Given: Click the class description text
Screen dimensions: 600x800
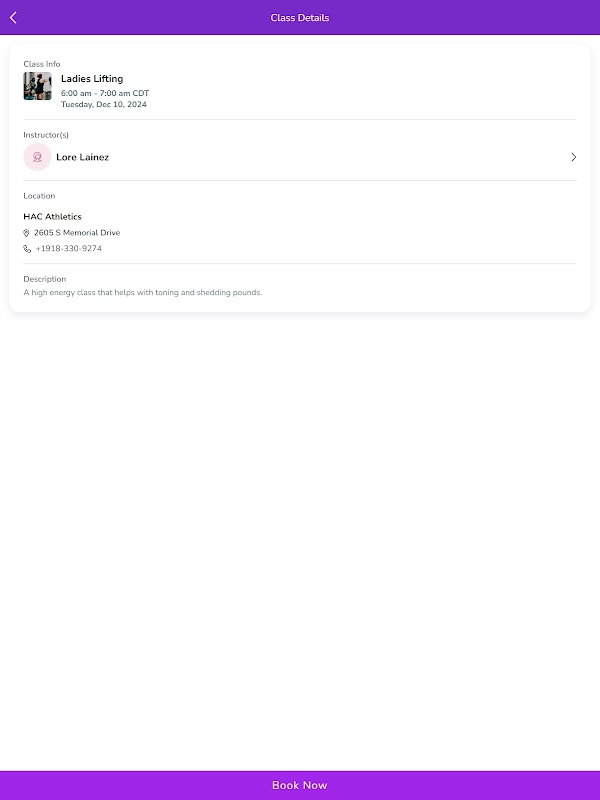Looking at the screenshot, I should pos(142,293).
